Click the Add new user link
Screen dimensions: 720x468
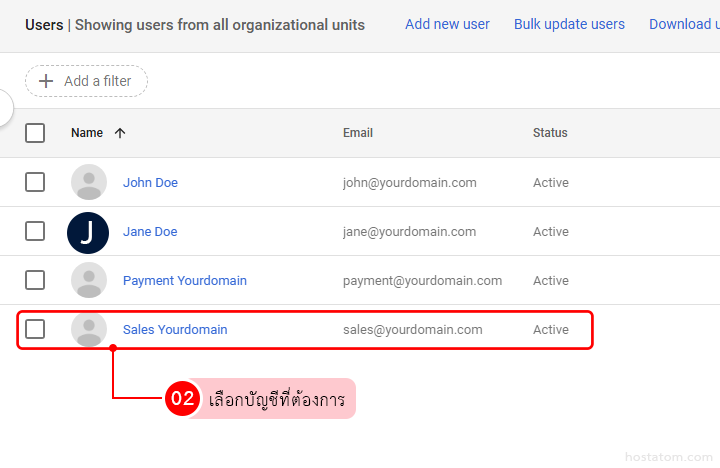click(x=447, y=24)
